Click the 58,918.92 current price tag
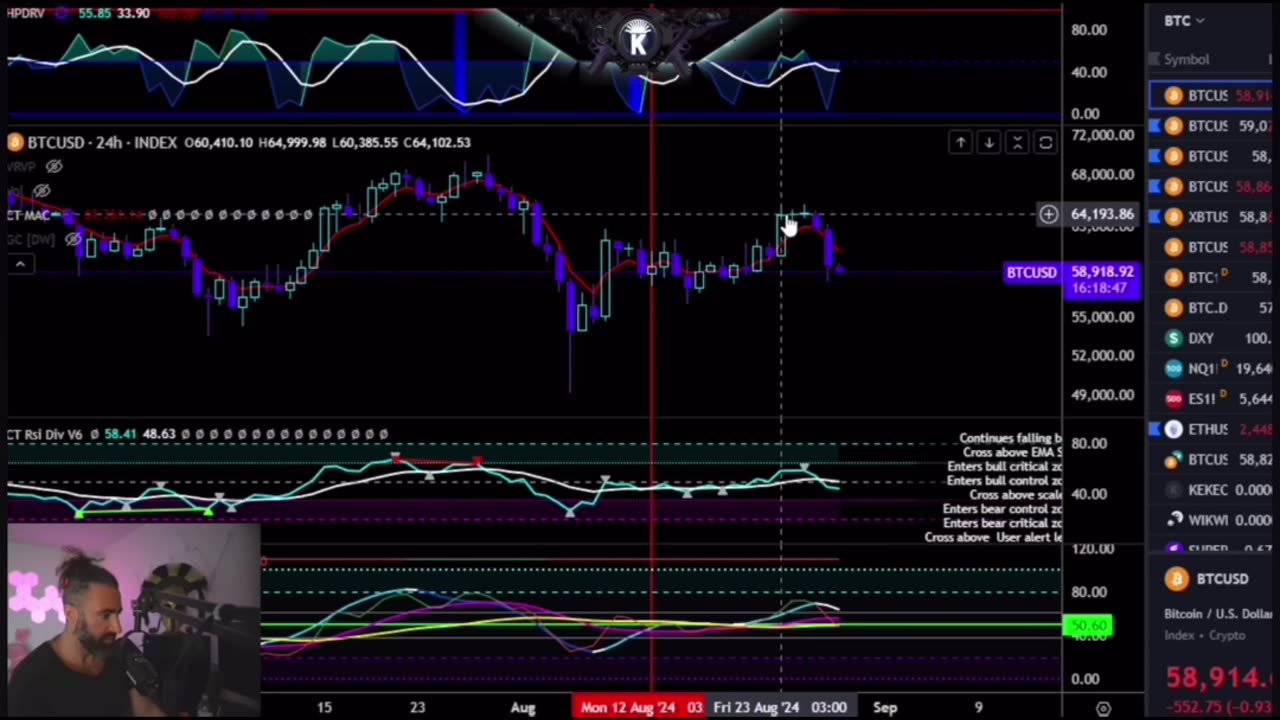Viewport: 1280px width, 720px height. click(1102, 272)
